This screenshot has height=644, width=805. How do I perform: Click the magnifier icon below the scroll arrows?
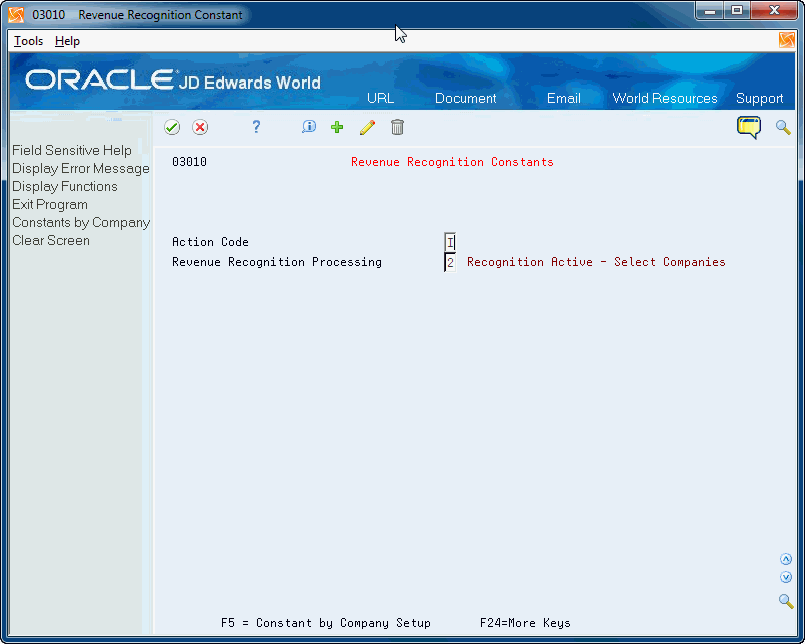click(x=785, y=601)
